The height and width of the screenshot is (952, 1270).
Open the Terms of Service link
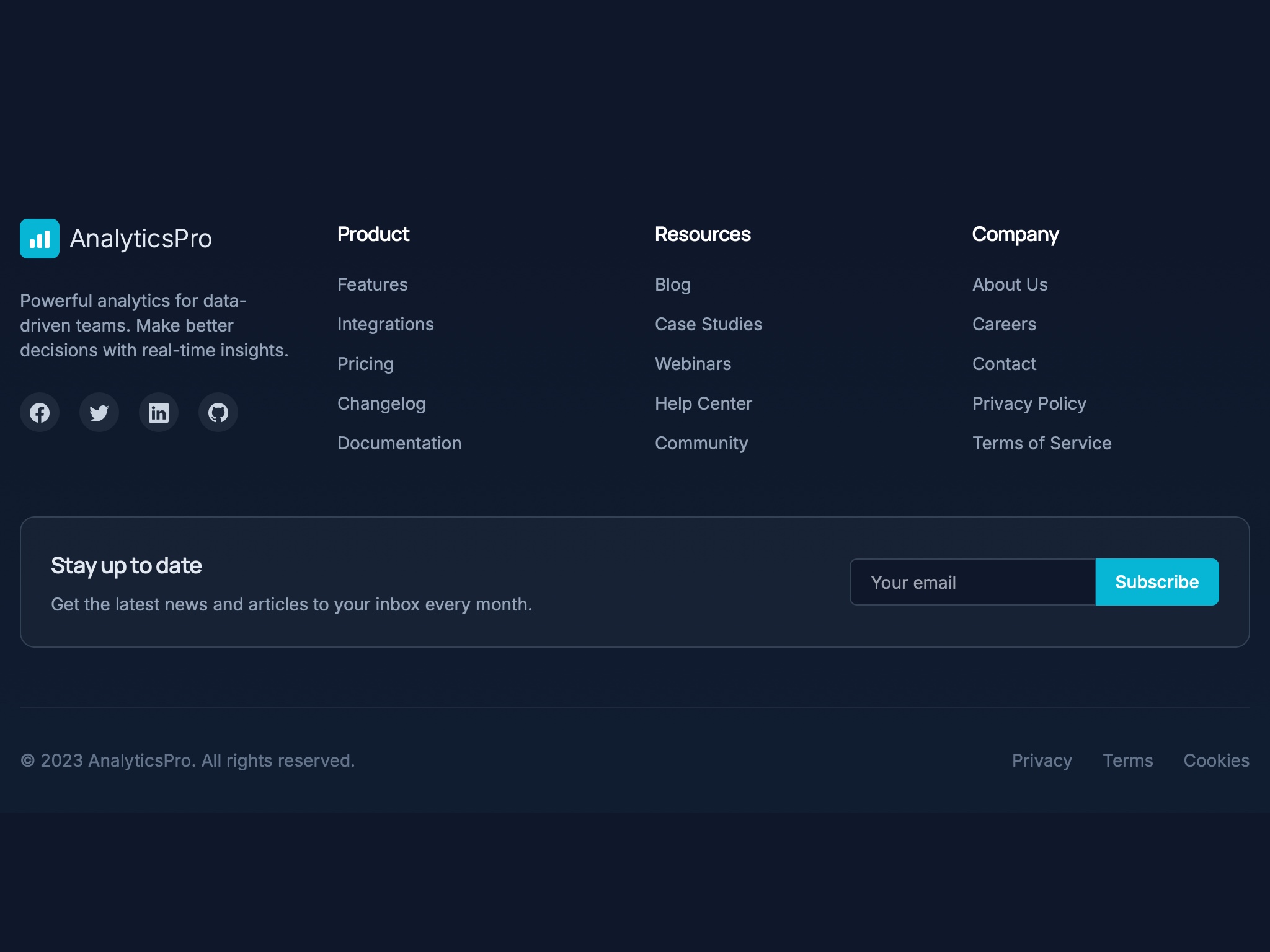[x=1042, y=443]
